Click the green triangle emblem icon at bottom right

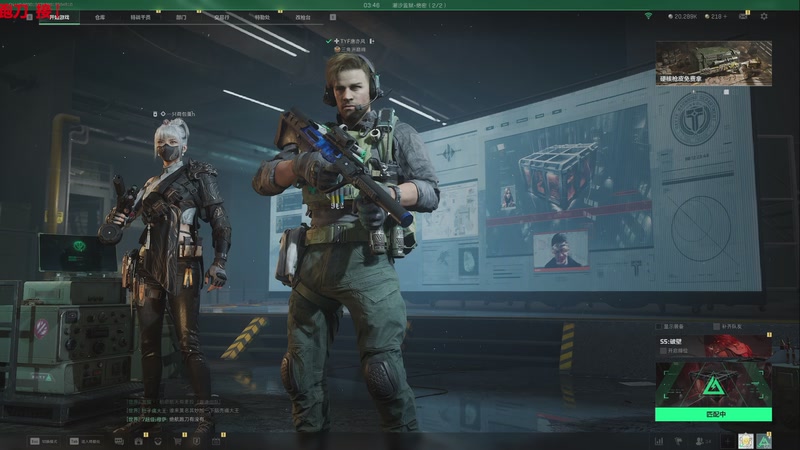click(764, 441)
